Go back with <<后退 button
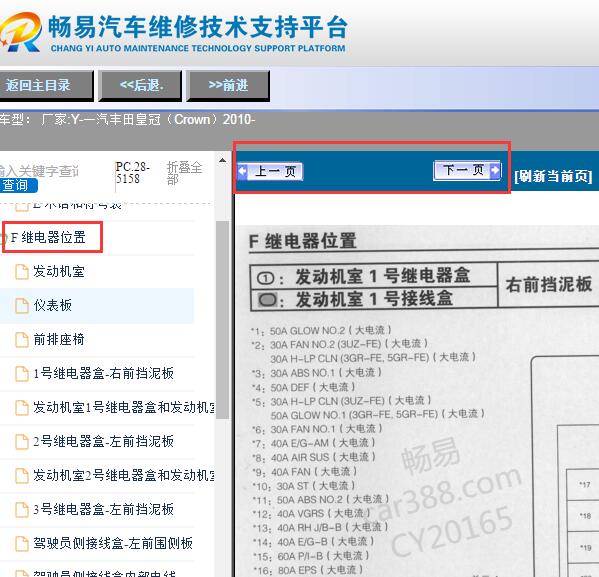Viewport: 599px width, 577px height. coord(140,86)
